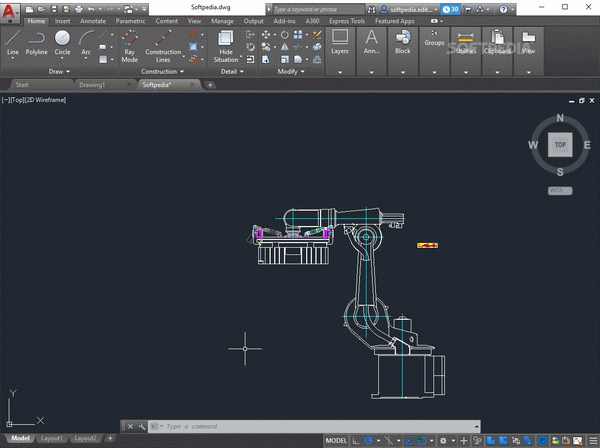Click in the keyword search field
600x448 pixels.
click(318, 9)
